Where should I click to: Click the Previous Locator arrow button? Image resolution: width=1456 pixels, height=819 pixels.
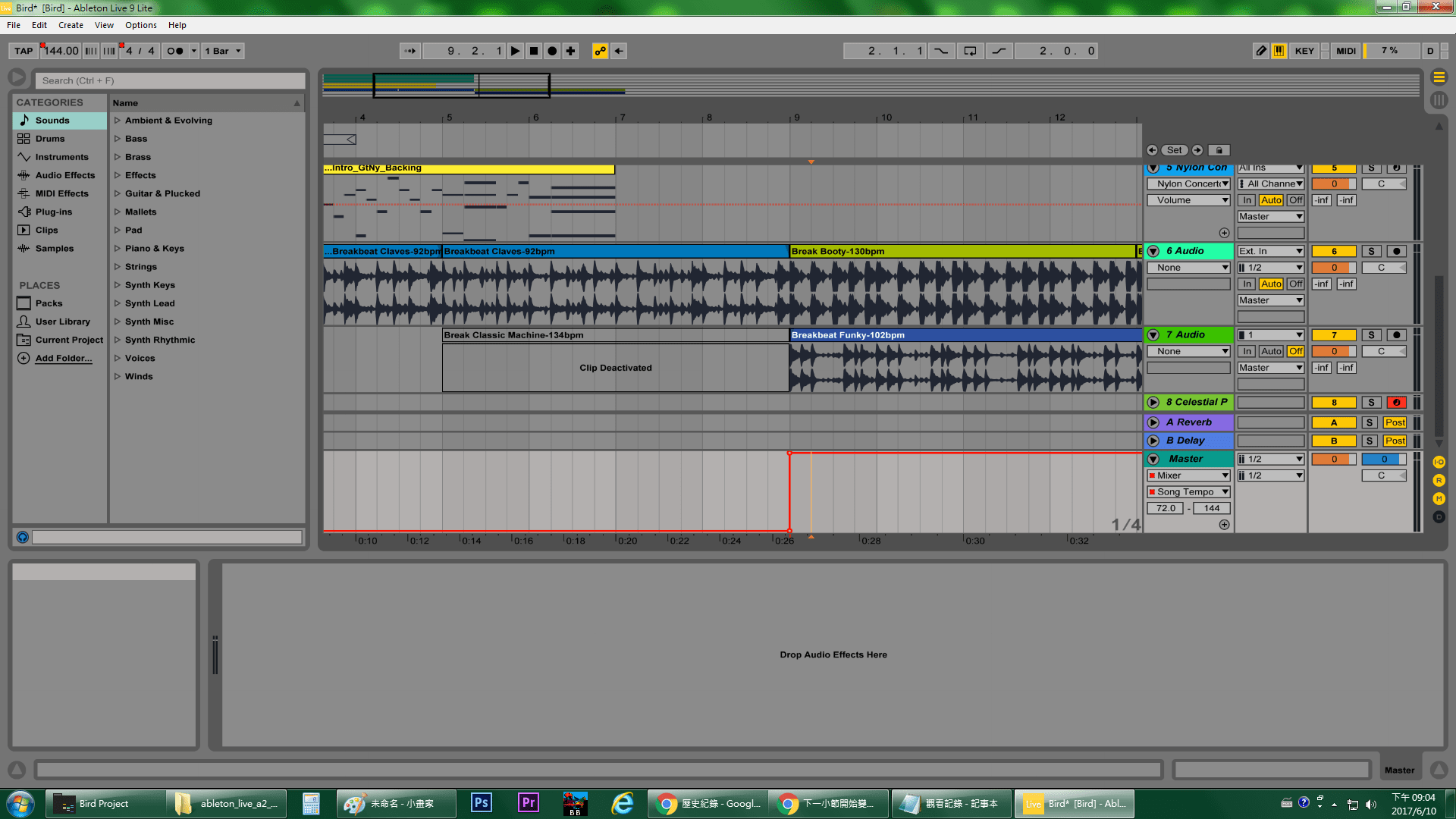(x=1152, y=150)
